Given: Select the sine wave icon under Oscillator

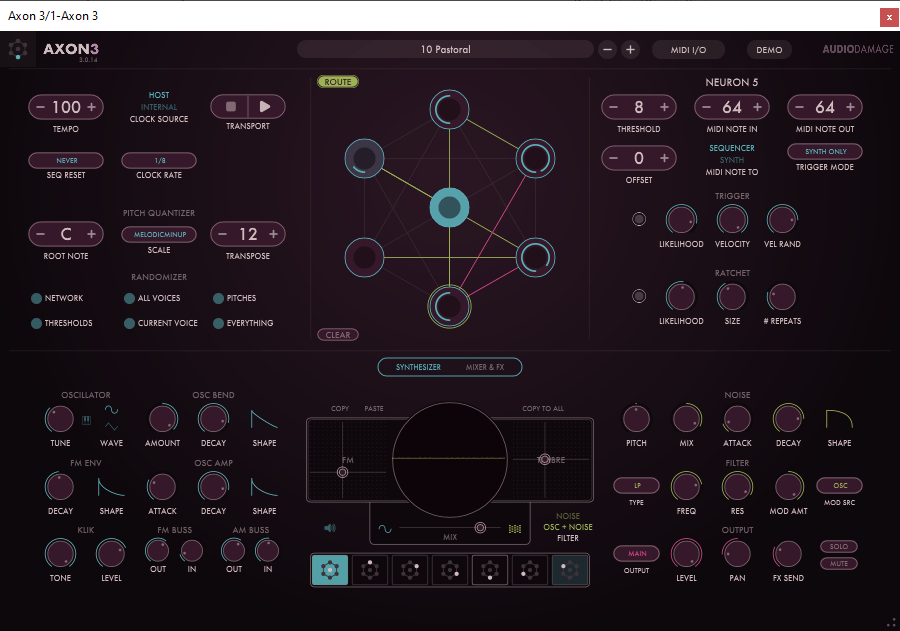Looking at the screenshot, I should tap(112, 410).
